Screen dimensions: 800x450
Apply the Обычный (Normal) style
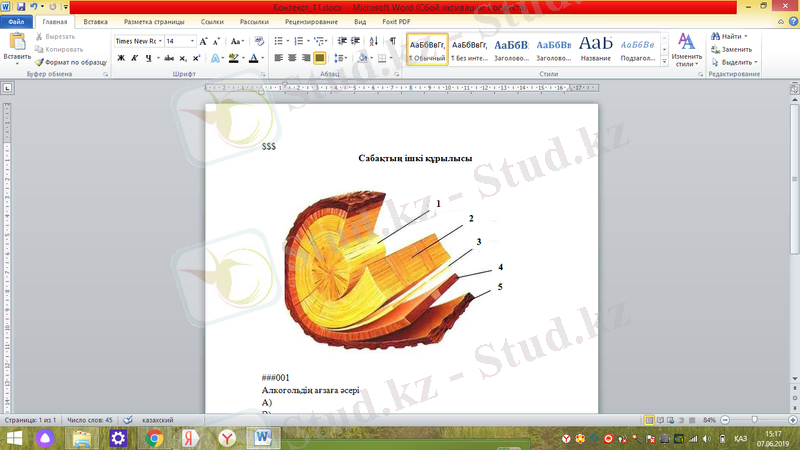[428, 49]
